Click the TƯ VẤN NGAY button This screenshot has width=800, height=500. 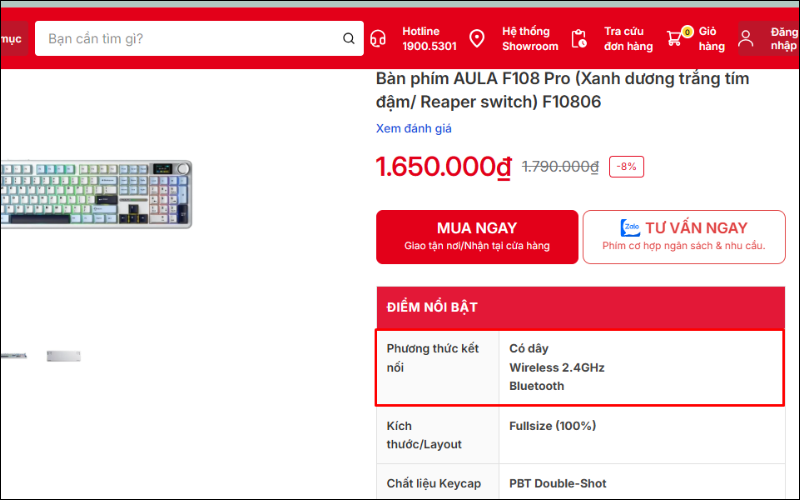[684, 237]
